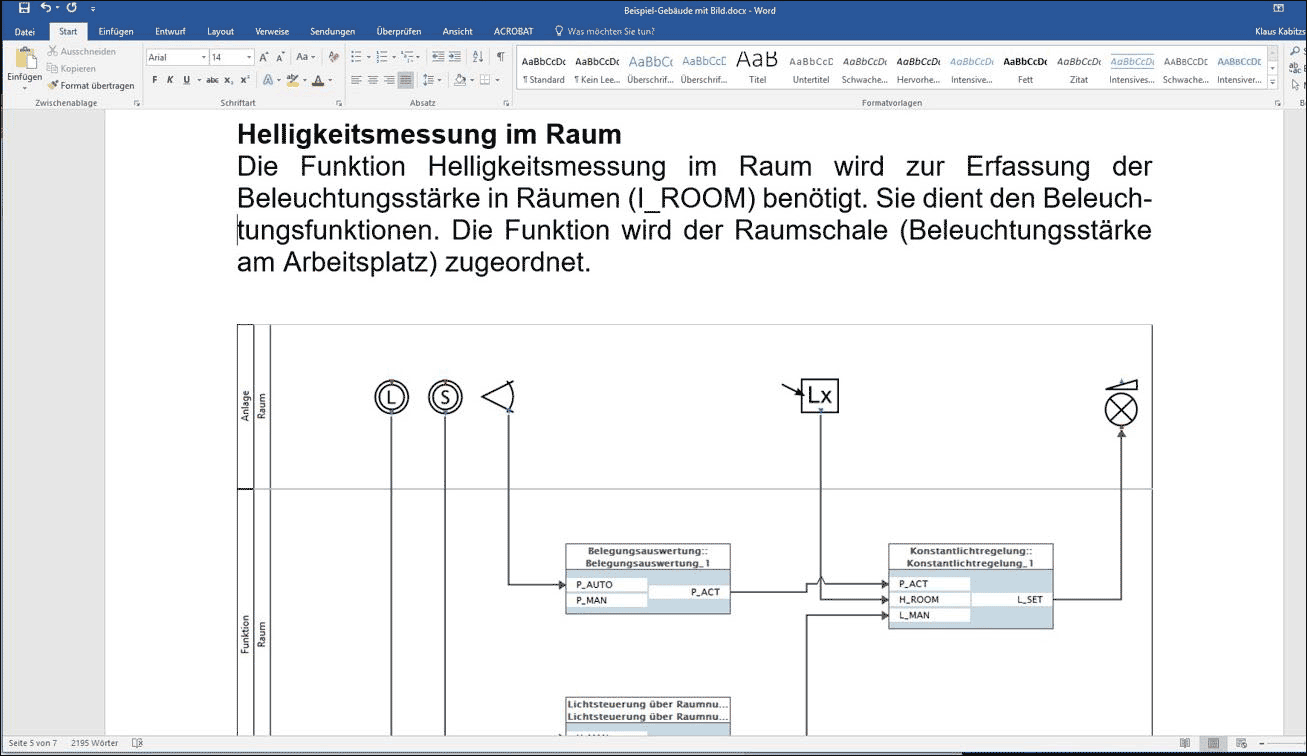Switch to the Ansicht tab

458,31
